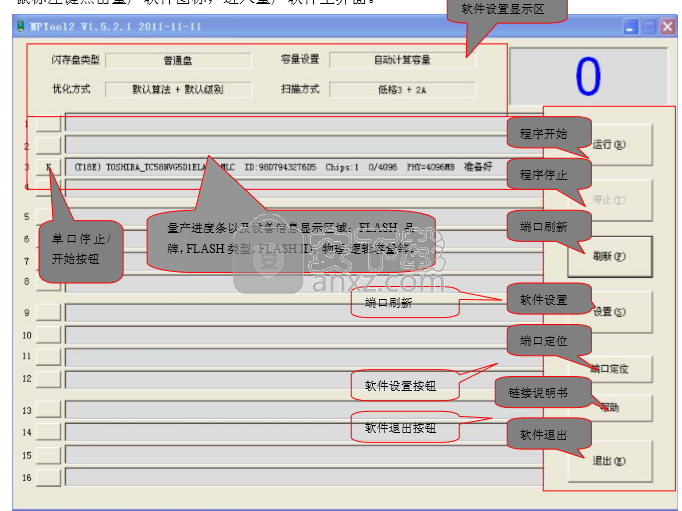
Task: Click the 容量设置 field showing 自动计算容量
Action: [402, 60]
